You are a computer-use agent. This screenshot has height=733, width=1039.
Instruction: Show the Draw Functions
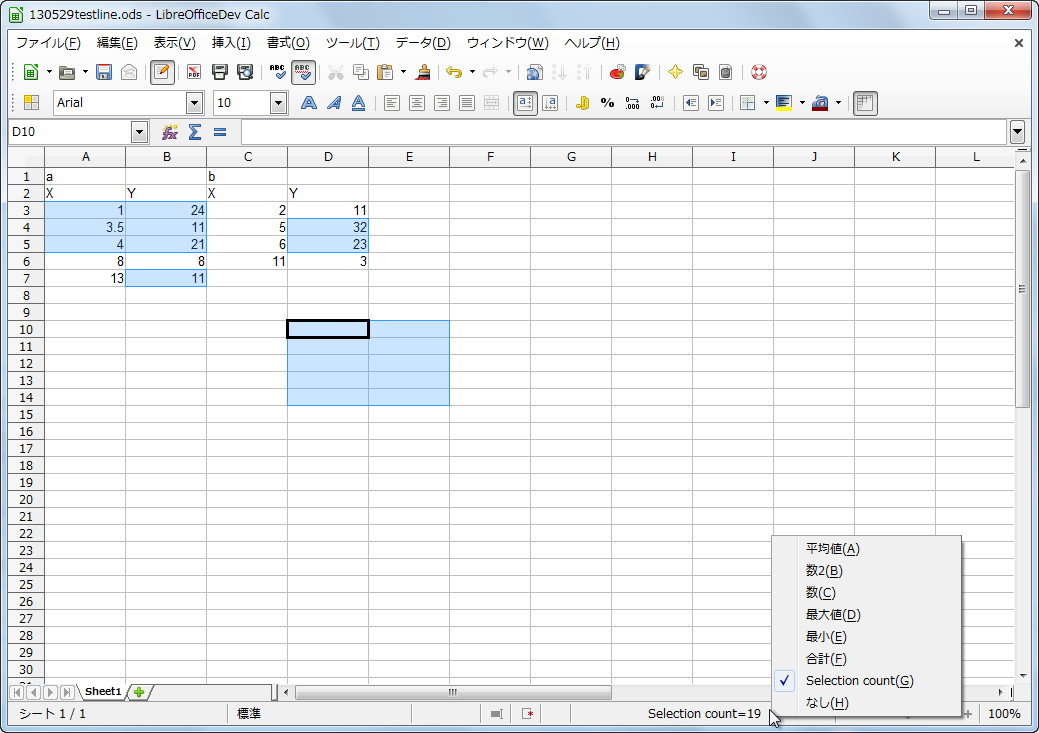[x=642, y=72]
